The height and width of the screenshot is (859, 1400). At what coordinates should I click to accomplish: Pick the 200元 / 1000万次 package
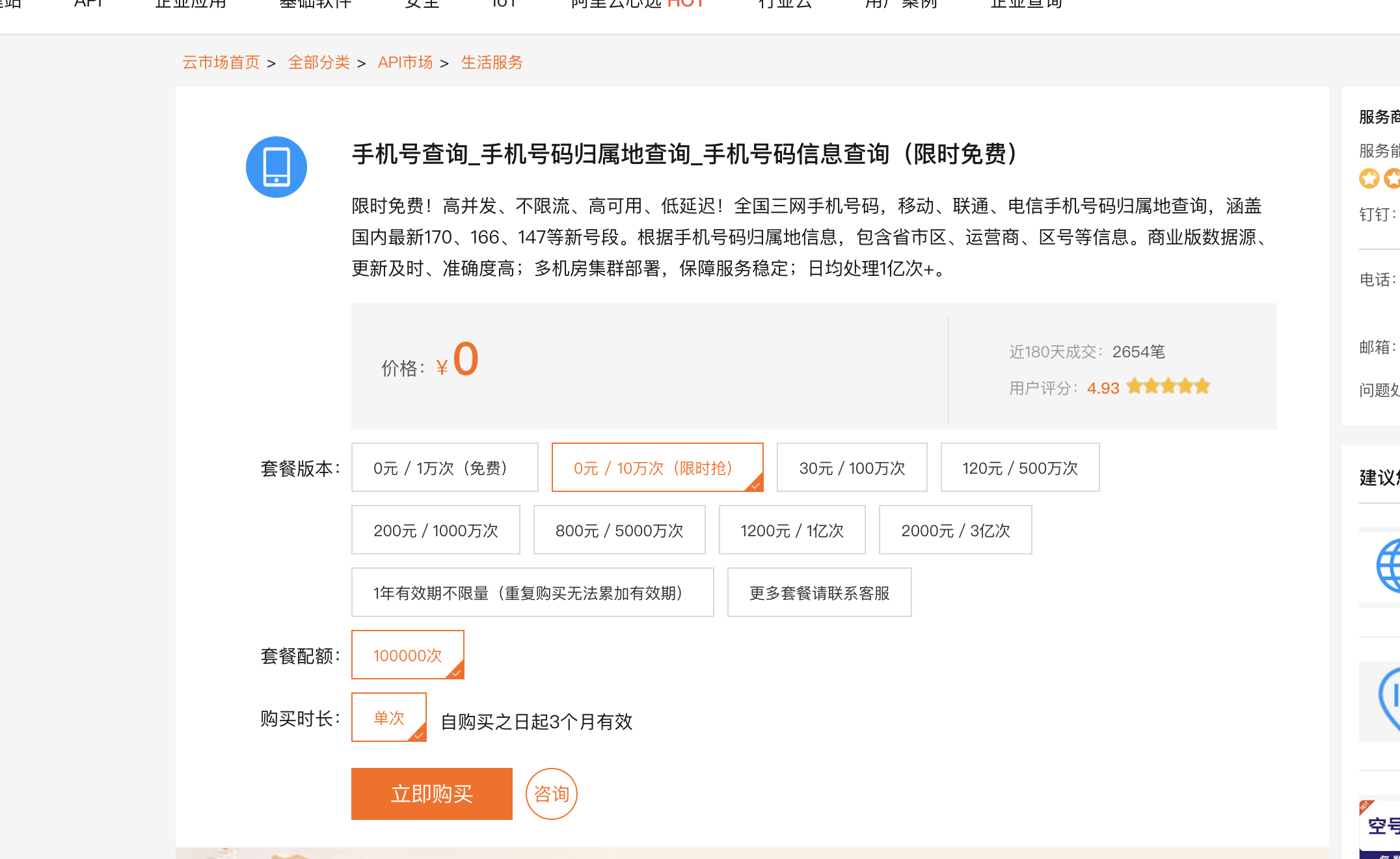click(x=435, y=530)
